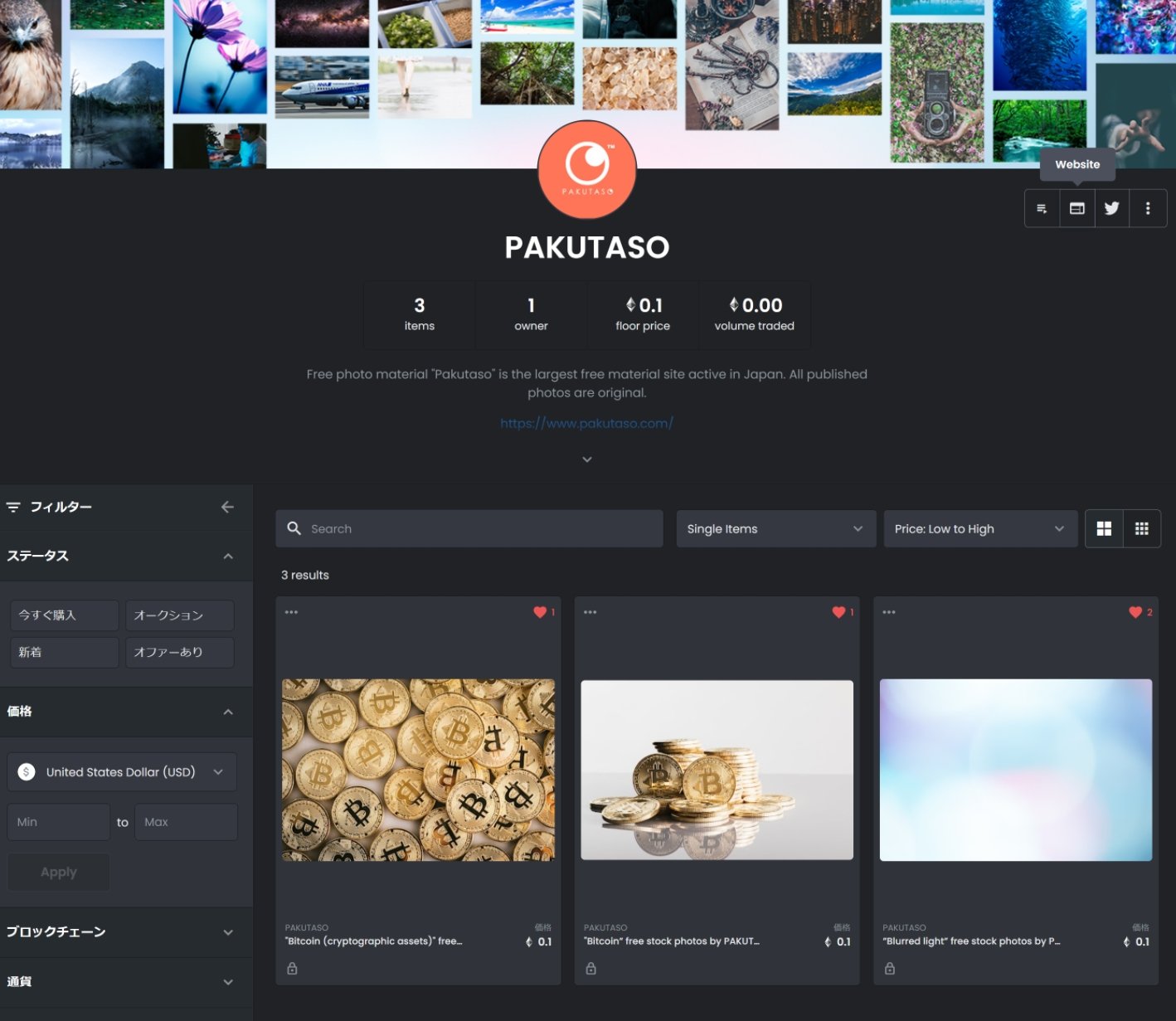The height and width of the screenshot is (1021, 1176).
Task: Click Ethereum icon beside volume traded
Action: 733,304
